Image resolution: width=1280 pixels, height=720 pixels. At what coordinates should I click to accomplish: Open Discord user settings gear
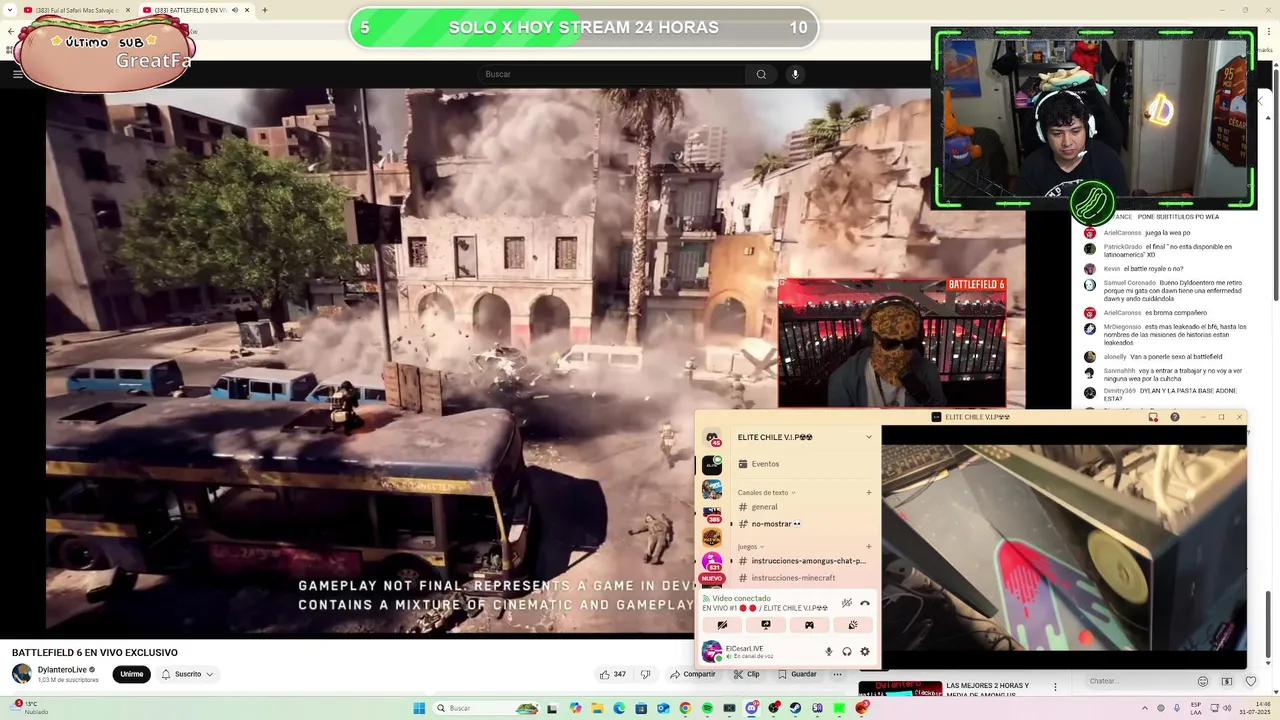tap(865, 652)
